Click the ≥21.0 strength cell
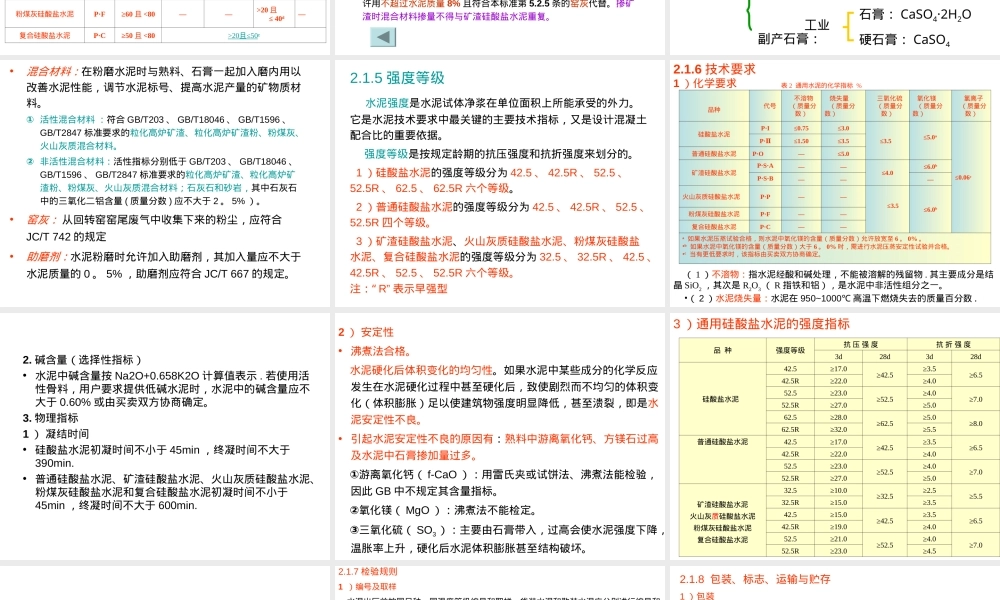 [x=838, y=539]
